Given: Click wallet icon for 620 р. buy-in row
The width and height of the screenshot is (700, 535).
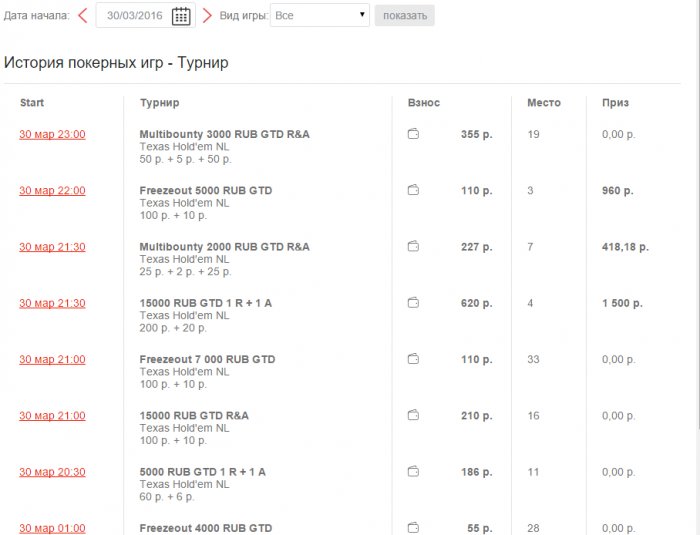Looking at the screenshot, I should click(x=413, y=303).
